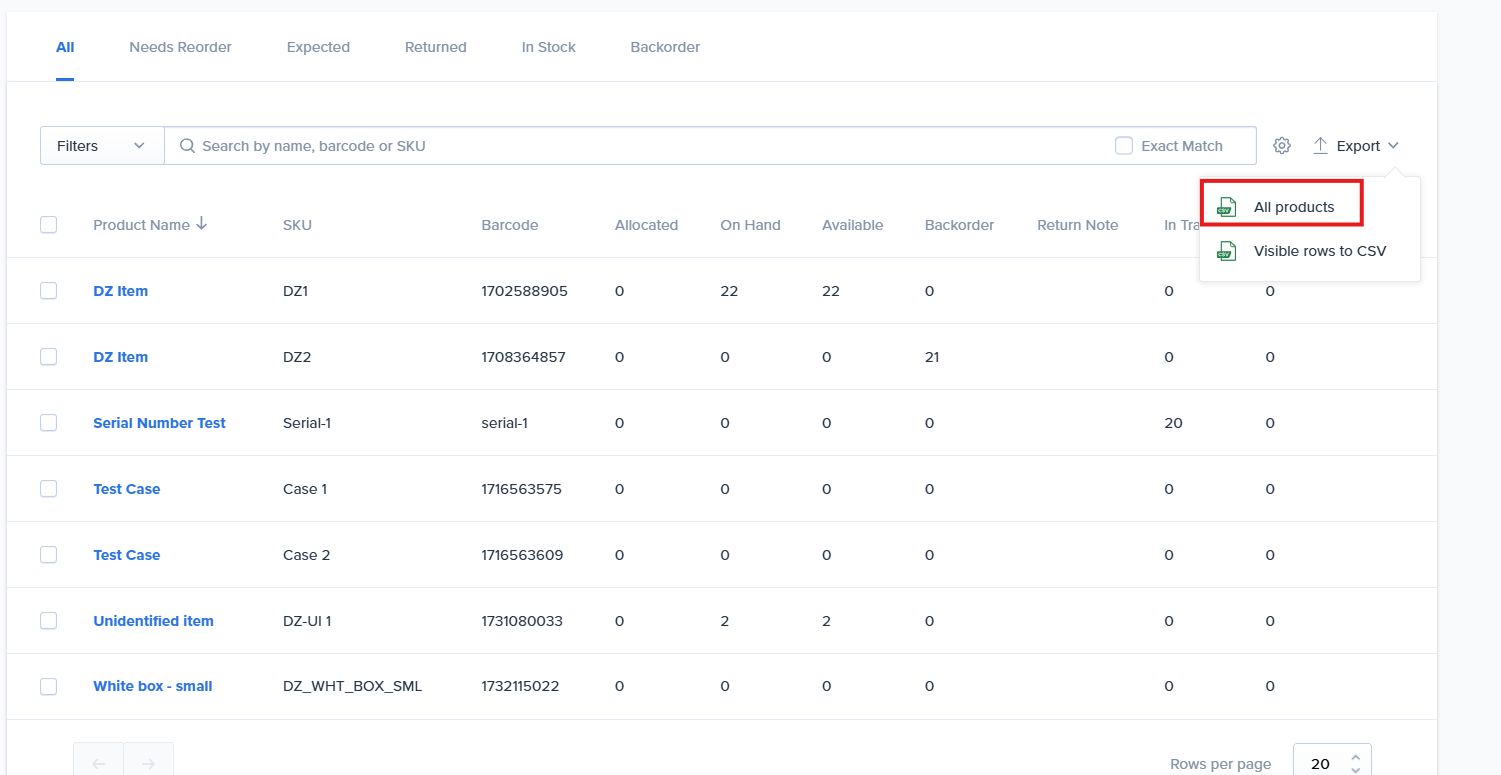Check the Serial Number Test row checkbox
Screen dimensions: 1501x775
[x=49, y=423]
